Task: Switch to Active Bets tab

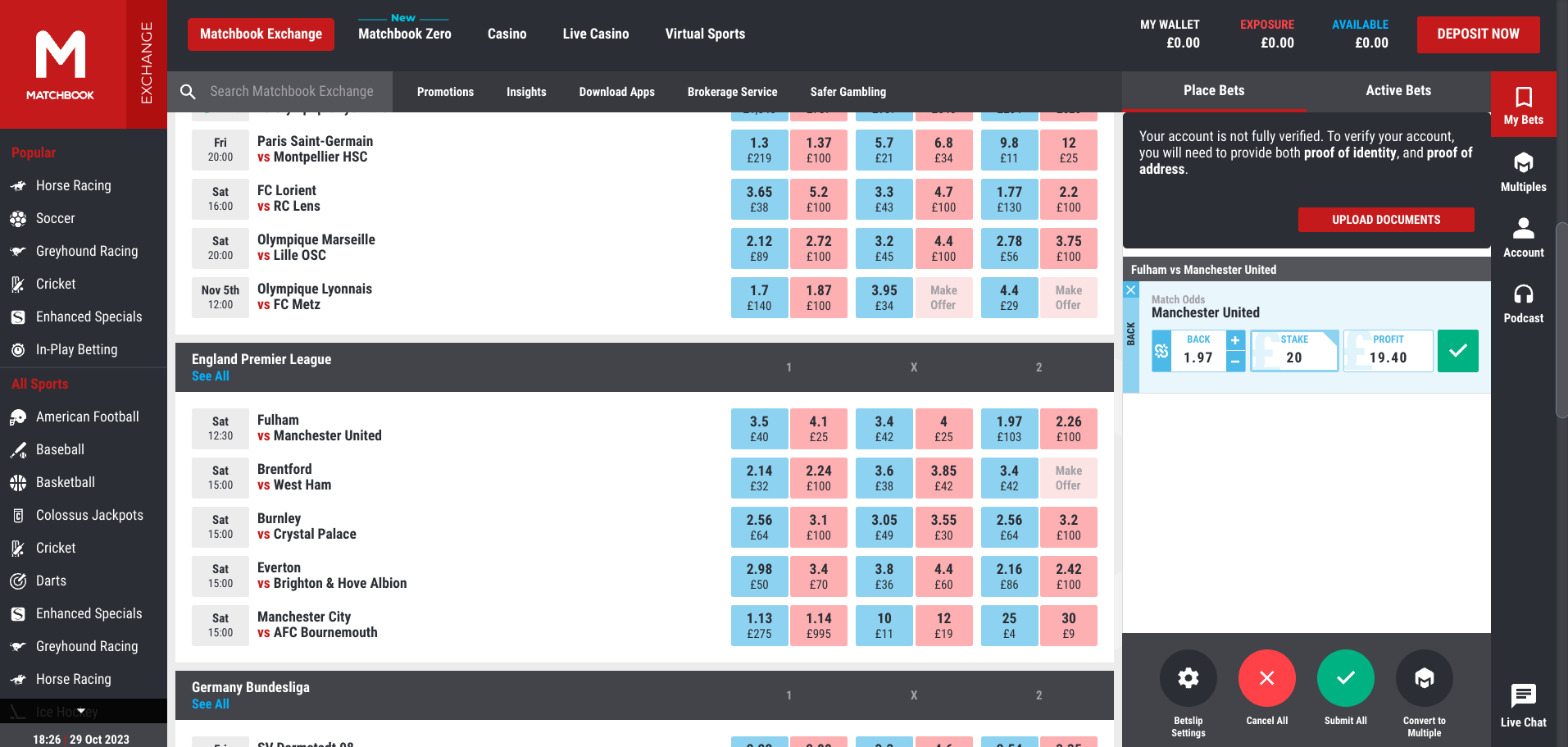Action: pos(1398,91)
